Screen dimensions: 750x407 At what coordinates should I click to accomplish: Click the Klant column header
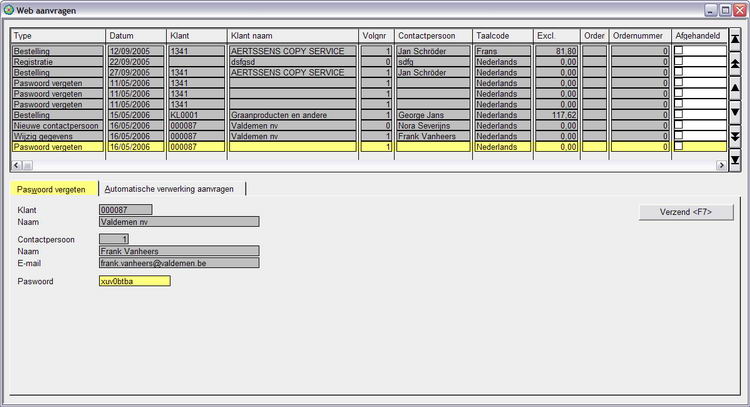point(197,35)
